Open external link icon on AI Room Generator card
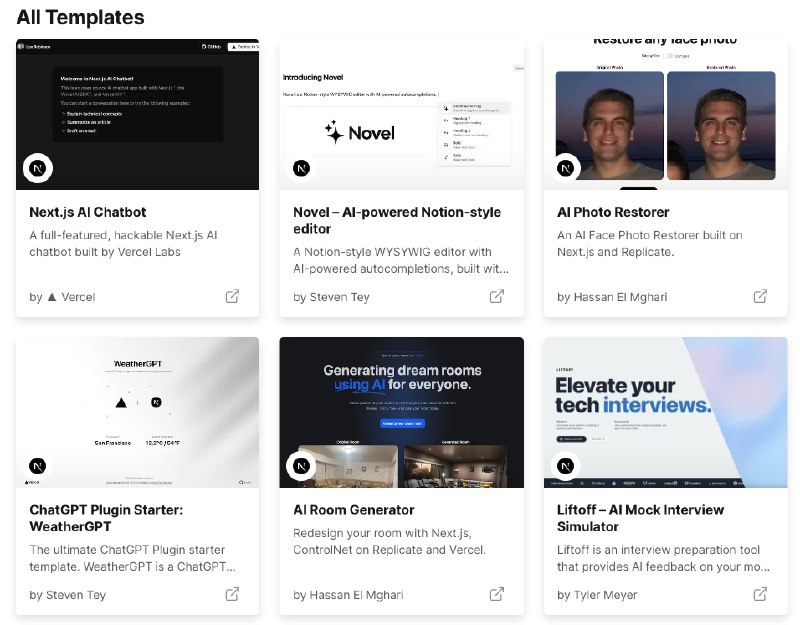Image resolution: width=800 pixels, height=625 pixels. pyautogui.click(x=496, y=594)
